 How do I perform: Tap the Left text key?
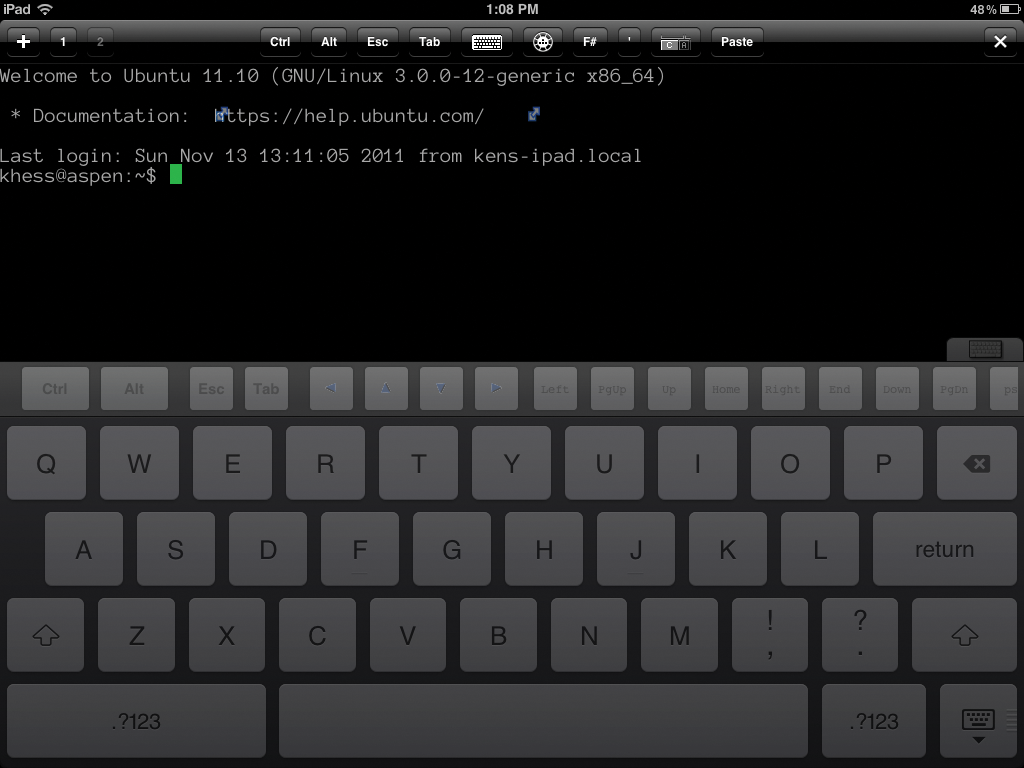click(x=555, y=389)
